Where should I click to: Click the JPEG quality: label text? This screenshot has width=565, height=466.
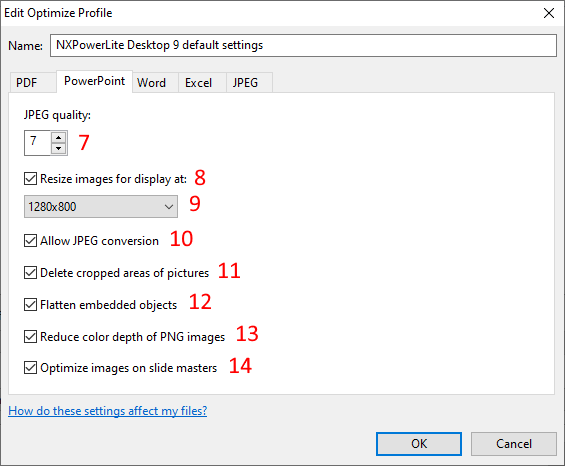[57, 115]
